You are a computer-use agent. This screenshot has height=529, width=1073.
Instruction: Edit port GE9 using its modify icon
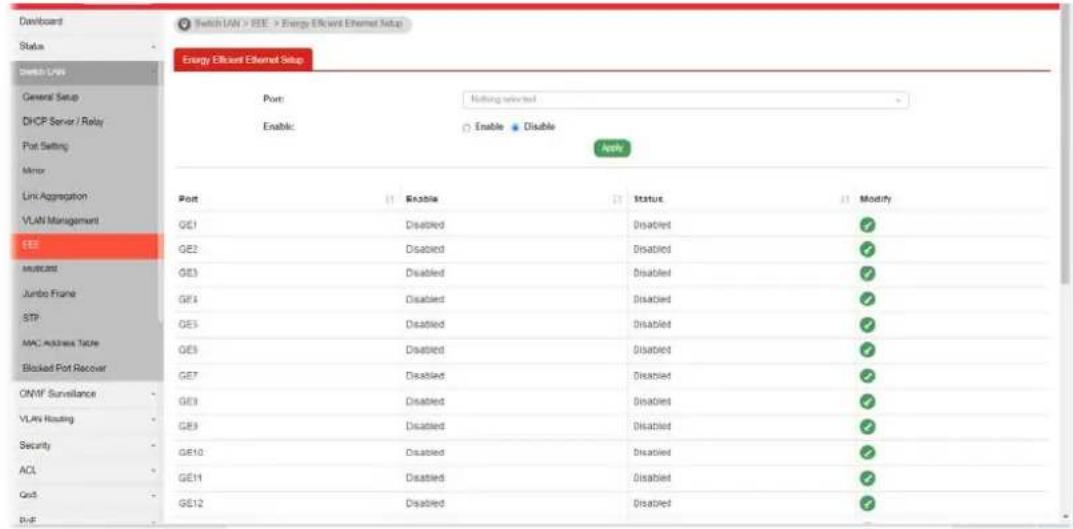tap(867, 426)
